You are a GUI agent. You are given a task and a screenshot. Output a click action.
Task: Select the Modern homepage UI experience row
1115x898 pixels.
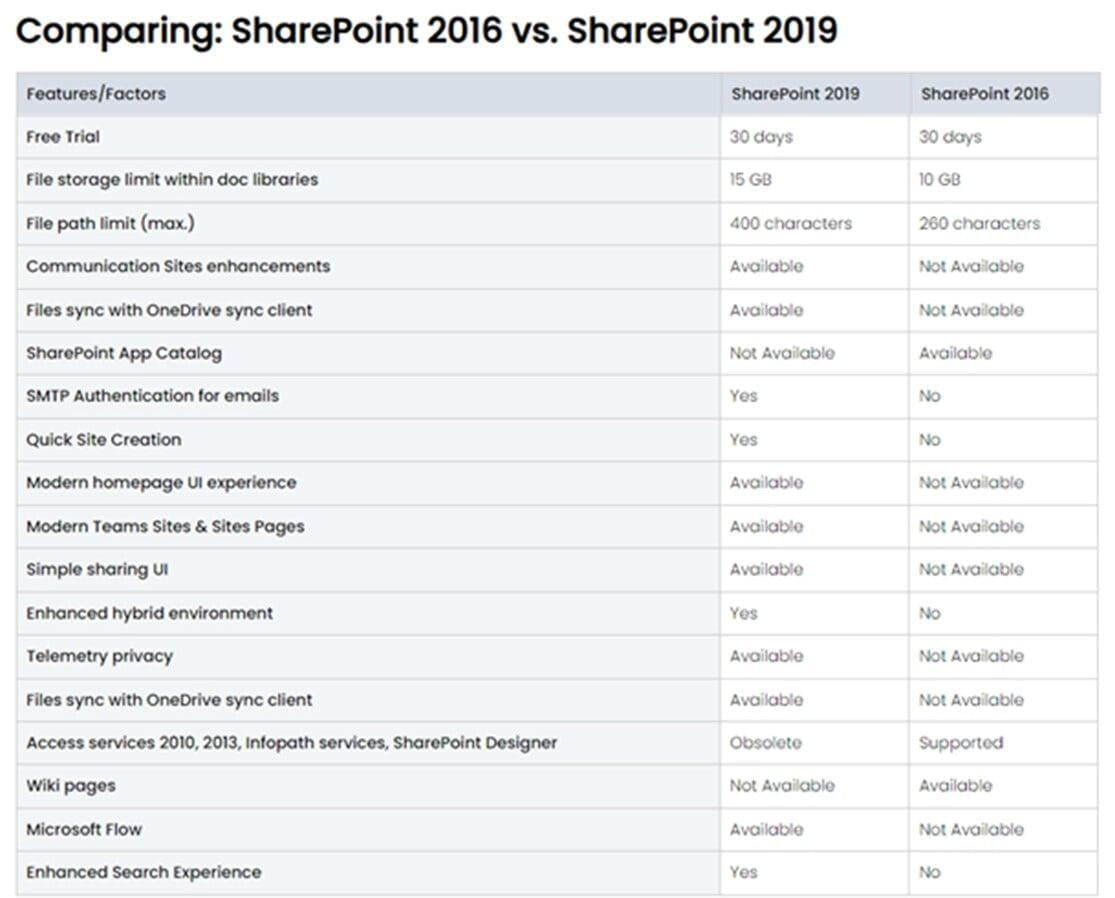pos(557,483)
